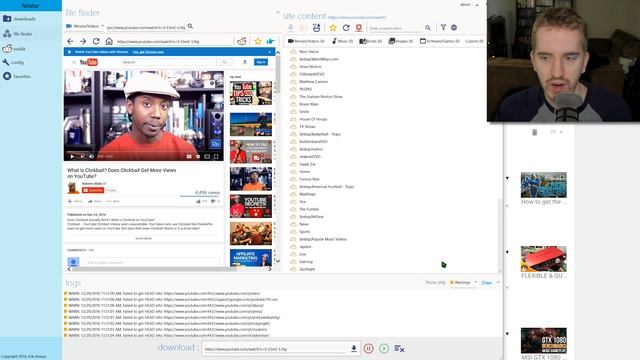
Task: Click site content download arrow icon
Action: click(291, 28)
